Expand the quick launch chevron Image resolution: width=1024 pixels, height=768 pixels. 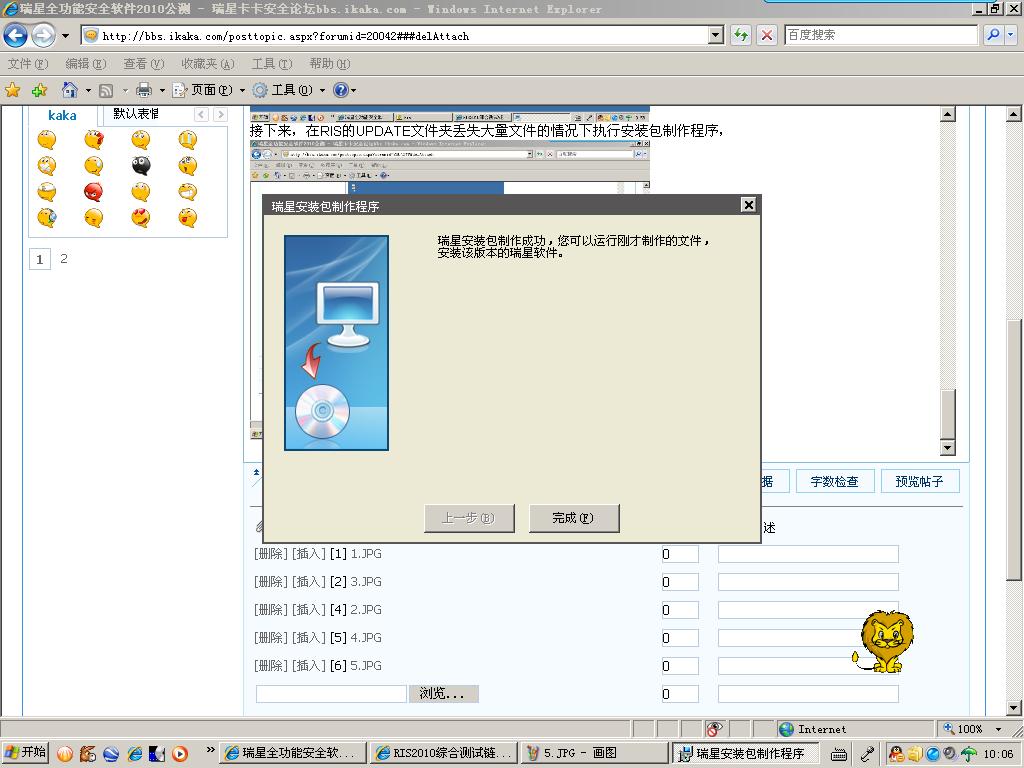tap(210, 750)
